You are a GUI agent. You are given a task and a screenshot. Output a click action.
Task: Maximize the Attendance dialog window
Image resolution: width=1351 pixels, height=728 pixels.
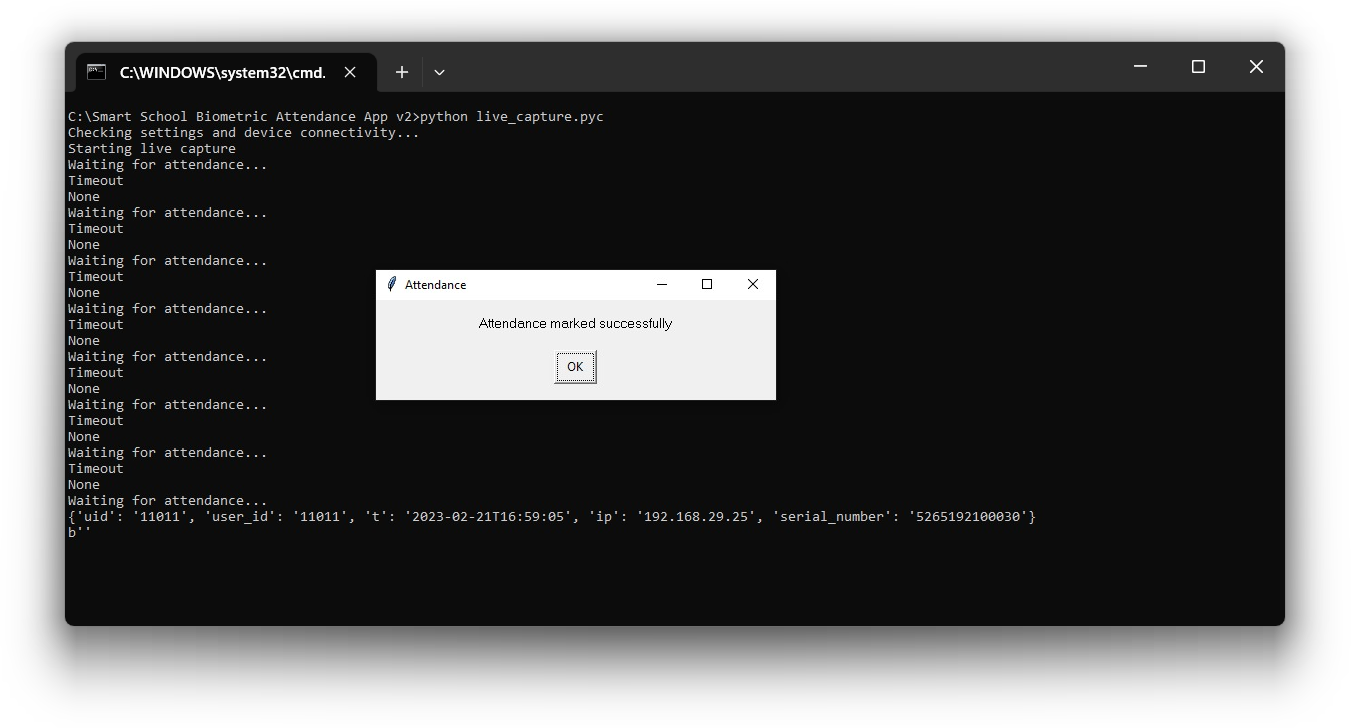coord(707,285)
